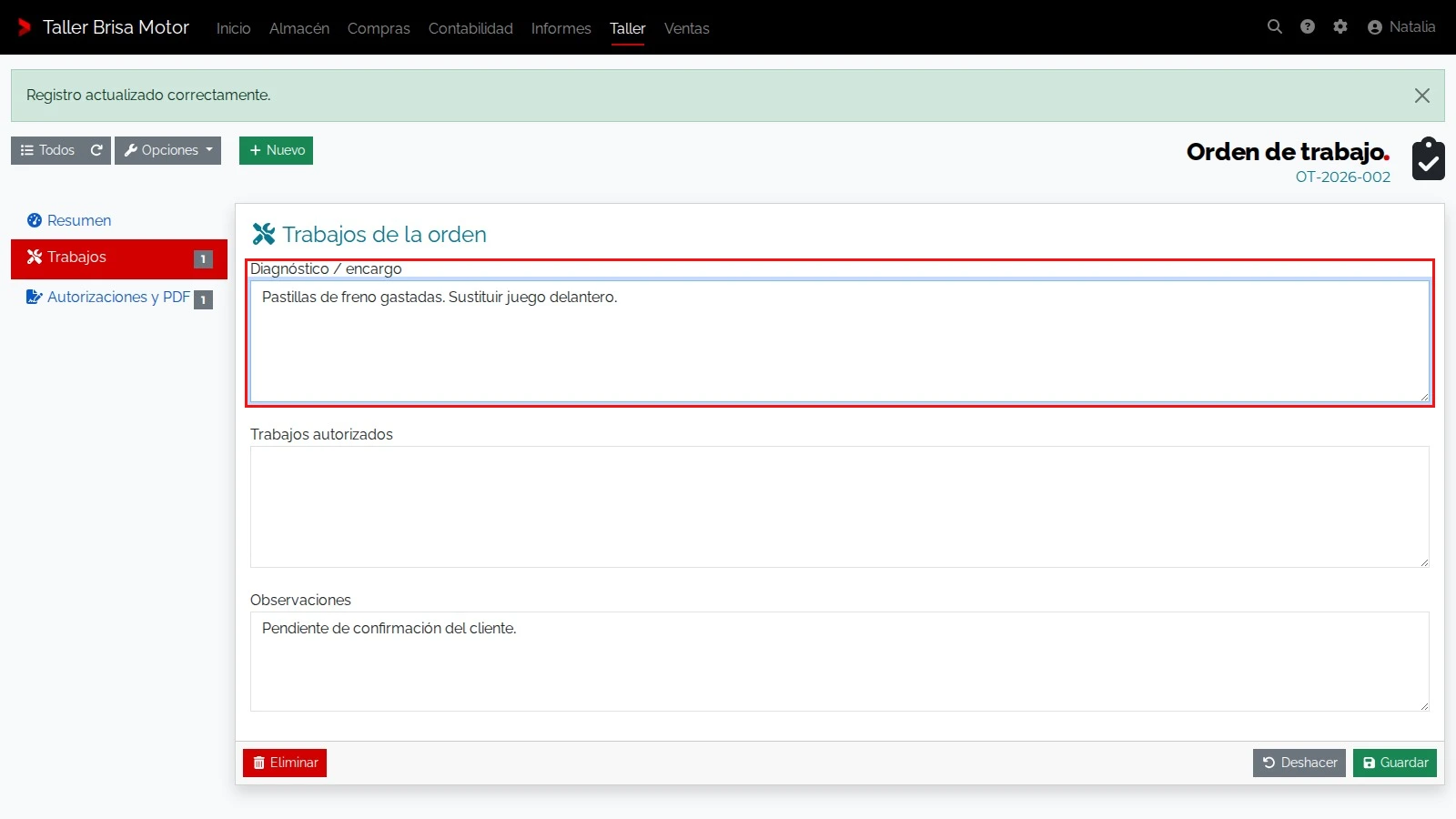Click the Taller Brisa Motor logo
This screenshot has height=819, width=1456.
click(103, 27)
